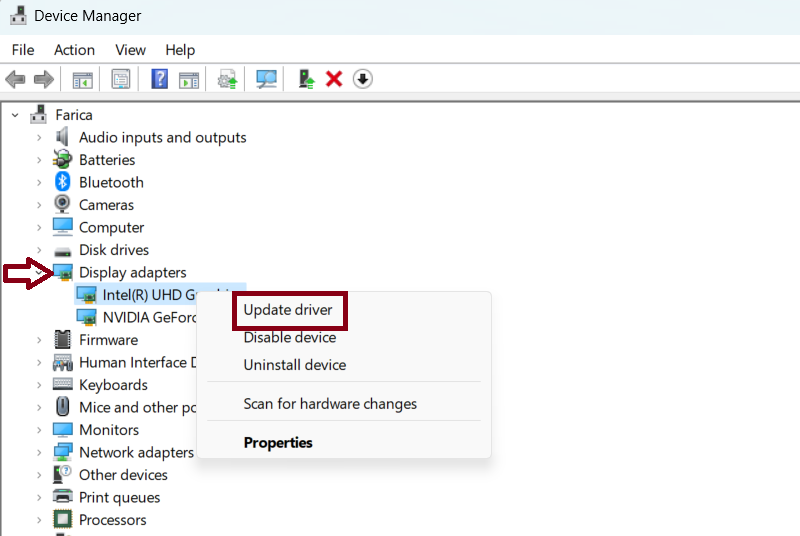Click the Update driver gear toolbar icon
This screenshot has width=800, height=536.
coord(228,79)
